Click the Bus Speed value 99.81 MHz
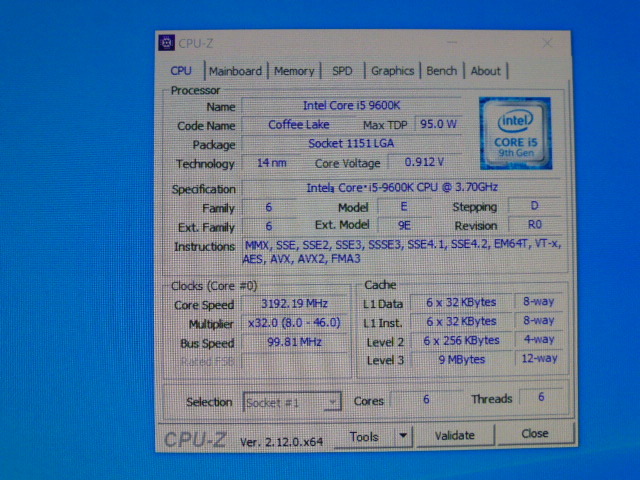This screenshot has width=640, height=480. point(294,342)
